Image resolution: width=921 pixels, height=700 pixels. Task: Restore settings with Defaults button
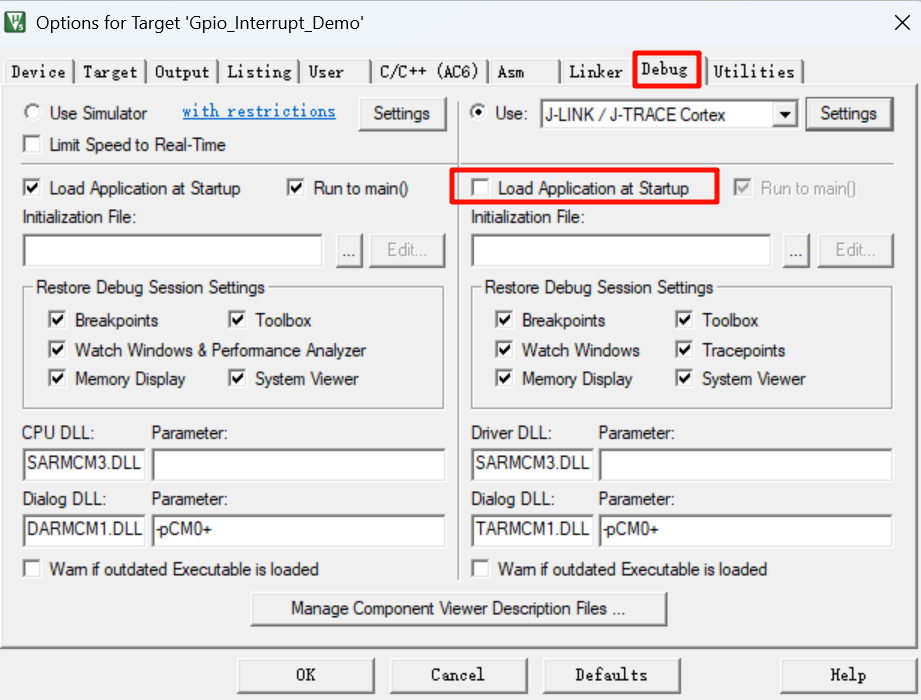[611, 675]
